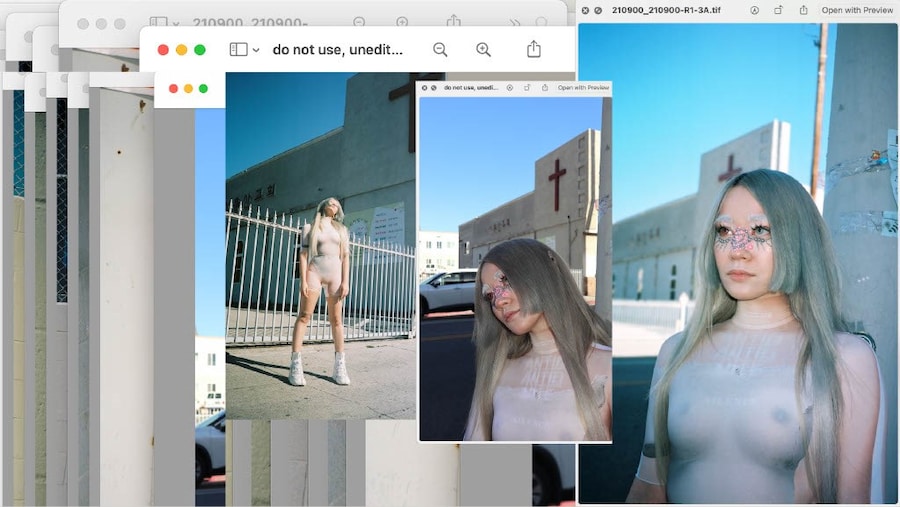Expand toolbar overflow chevrons in background 210900 window
The height and width of the screenshot is (507, 900).
(515, 22)
